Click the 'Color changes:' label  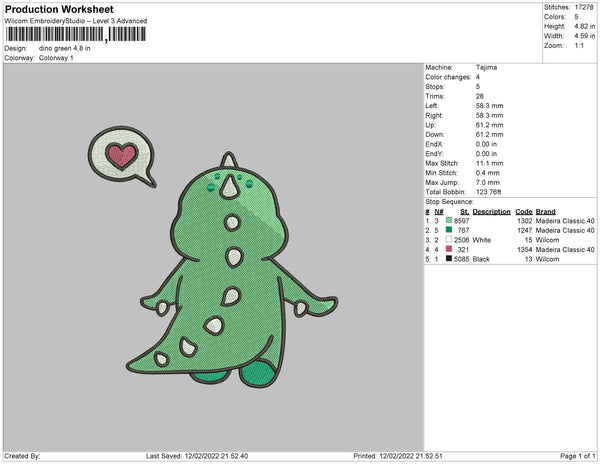[x=448, y=77]
